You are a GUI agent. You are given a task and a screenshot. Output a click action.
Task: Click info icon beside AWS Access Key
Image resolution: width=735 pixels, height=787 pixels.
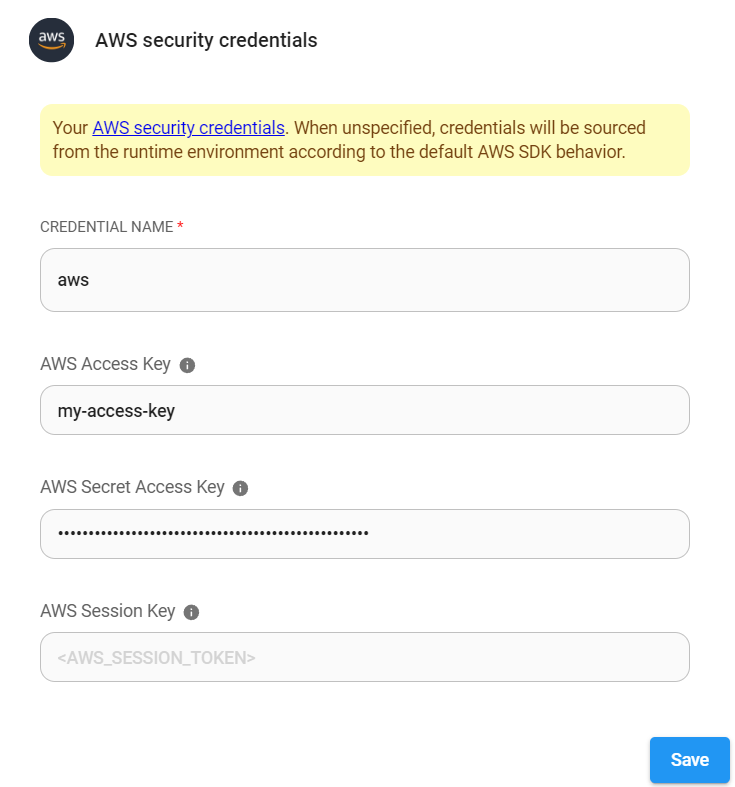(187, 365)
